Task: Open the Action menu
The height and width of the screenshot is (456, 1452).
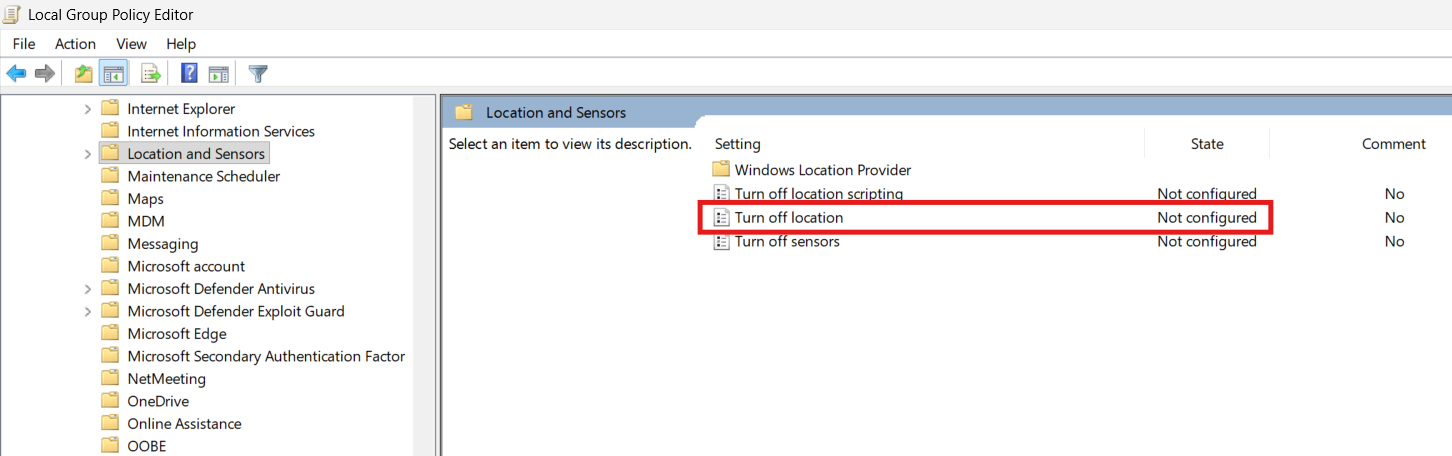Action: (75, 44)
